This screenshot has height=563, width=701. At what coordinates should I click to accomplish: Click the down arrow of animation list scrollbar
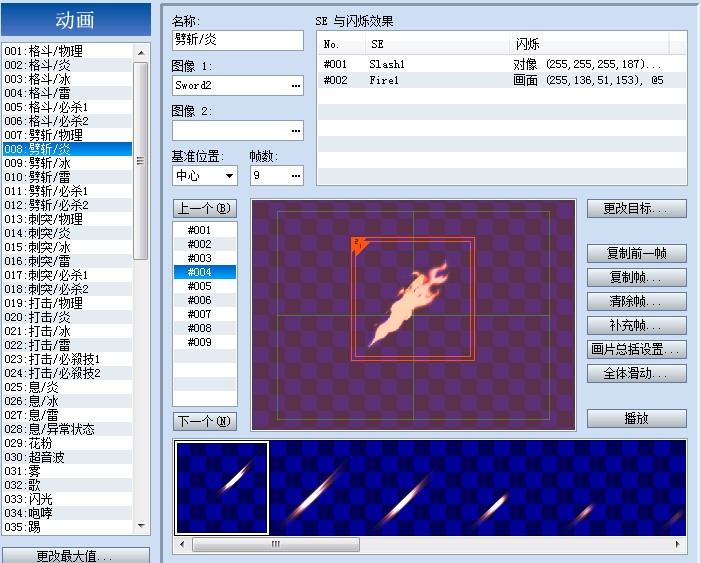coord(141,526)
